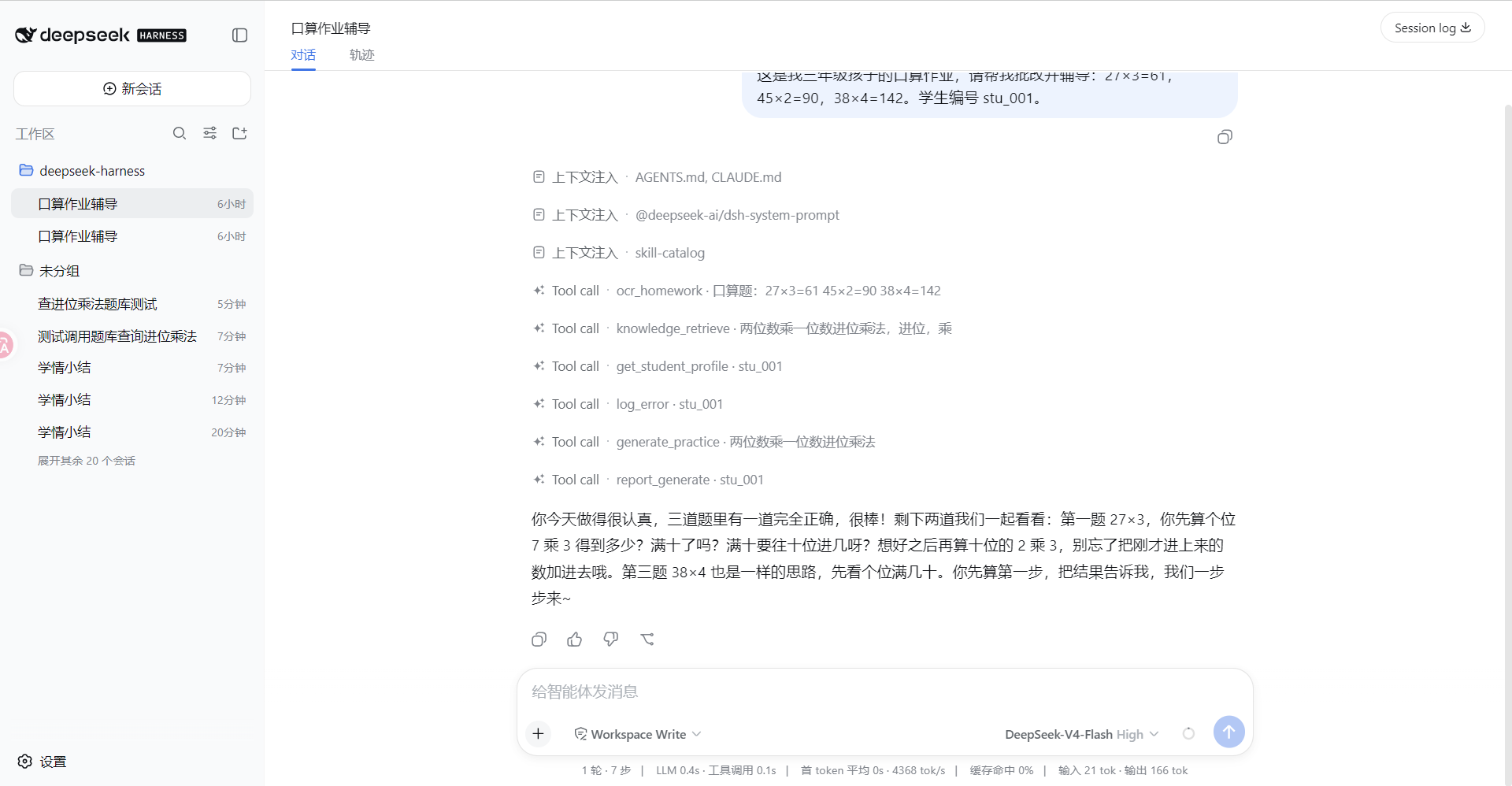This screenshot has width=1512, height=786.
Task: Send the message with arrow button
Action: 1228,732
